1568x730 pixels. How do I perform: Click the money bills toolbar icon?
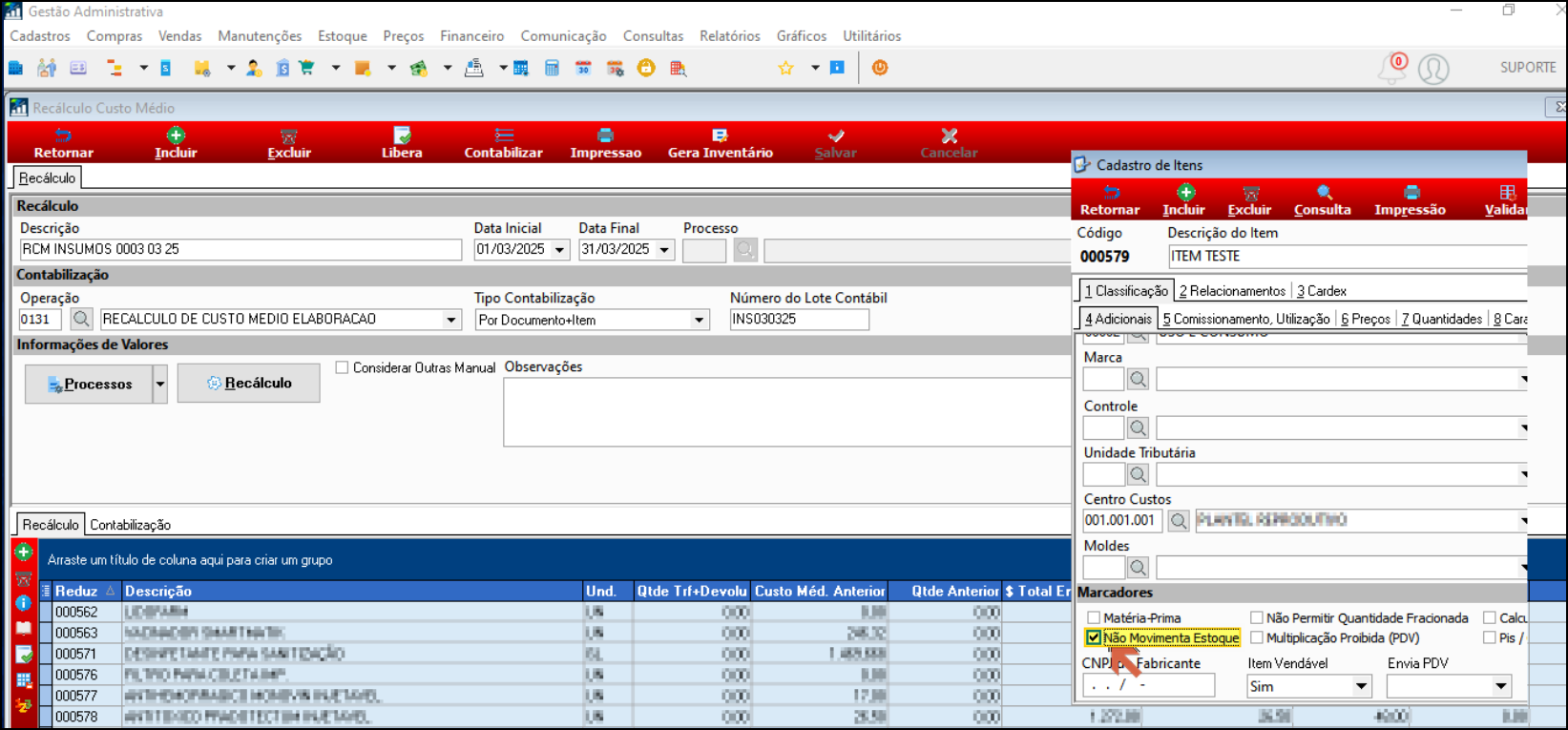[418, 68]
